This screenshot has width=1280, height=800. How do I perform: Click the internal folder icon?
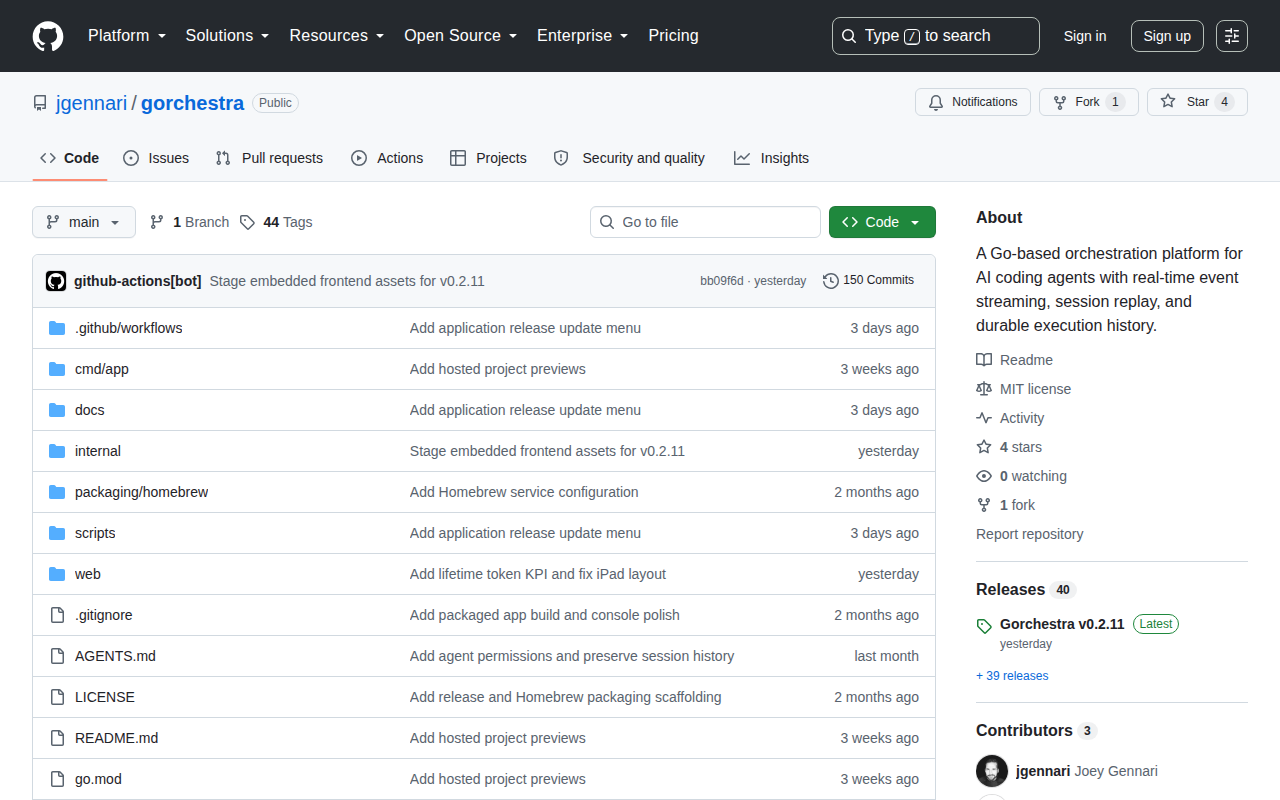pyautogui.click(x=57, y=451)
